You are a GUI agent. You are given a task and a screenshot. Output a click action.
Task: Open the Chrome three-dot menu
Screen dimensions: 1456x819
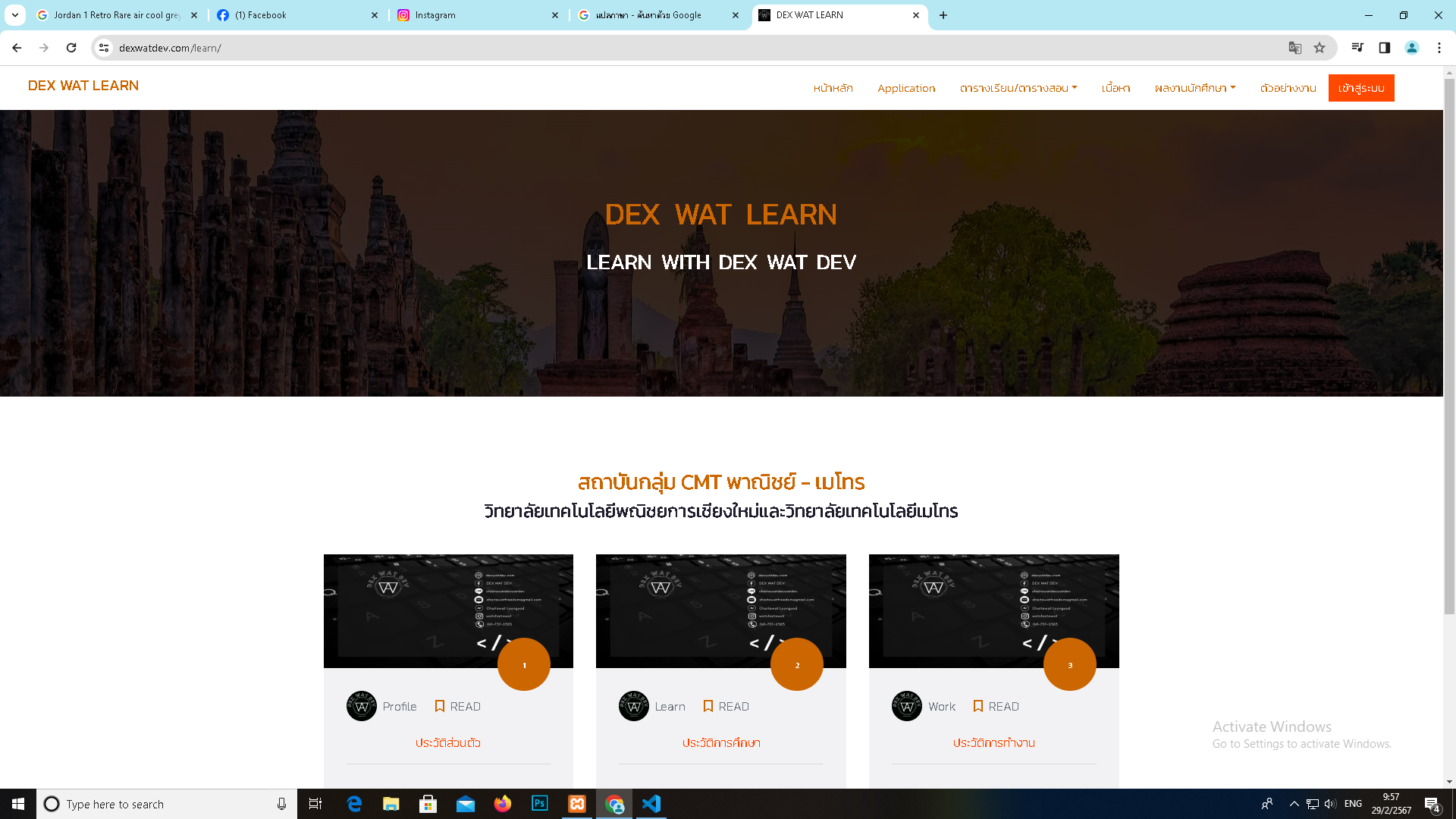point(1439,48)
